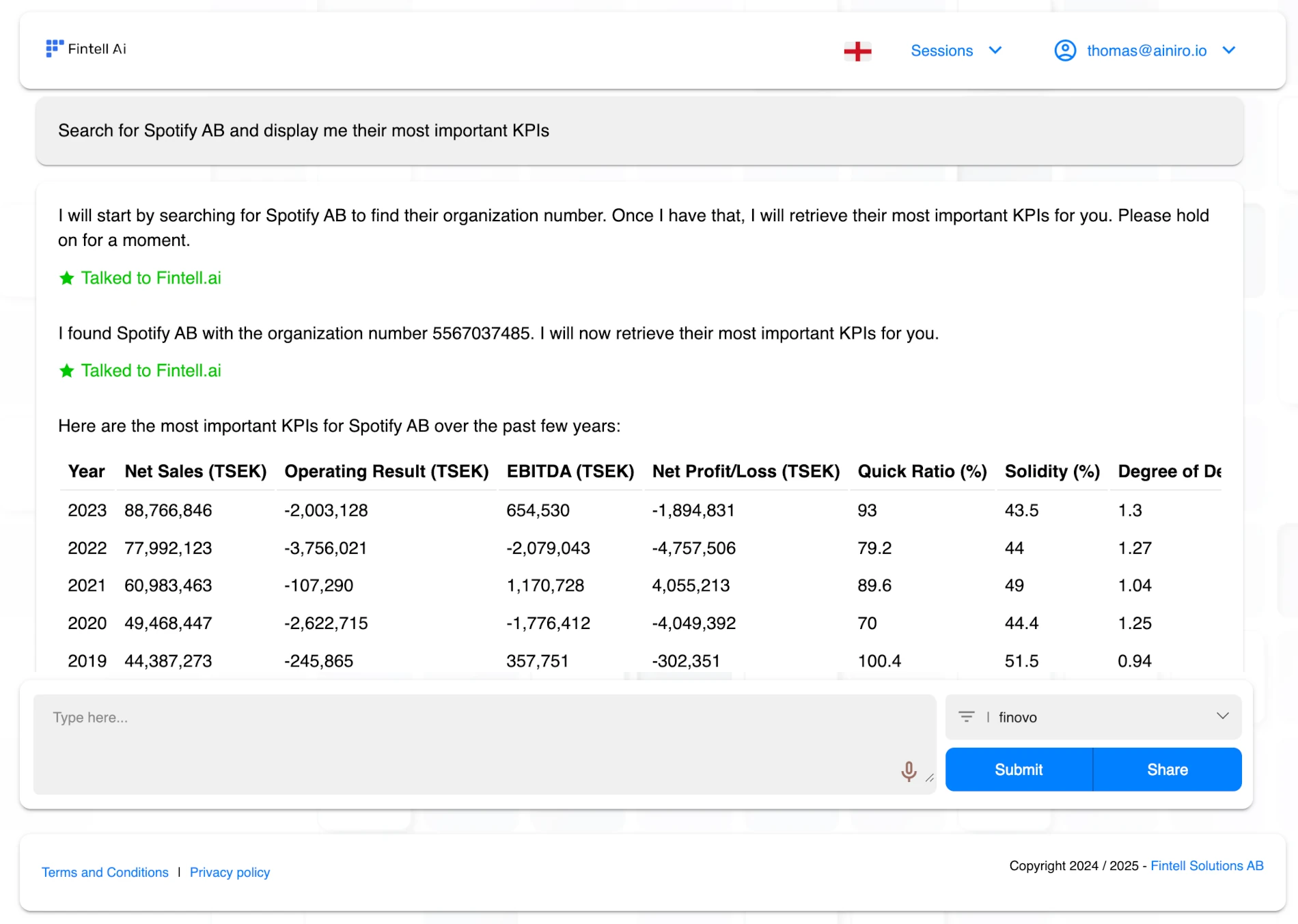This screenshot has height=924, width=1298.
Task: Click the microphone icon for voice input
Action: pyautogui.click(x=909, y=770)
